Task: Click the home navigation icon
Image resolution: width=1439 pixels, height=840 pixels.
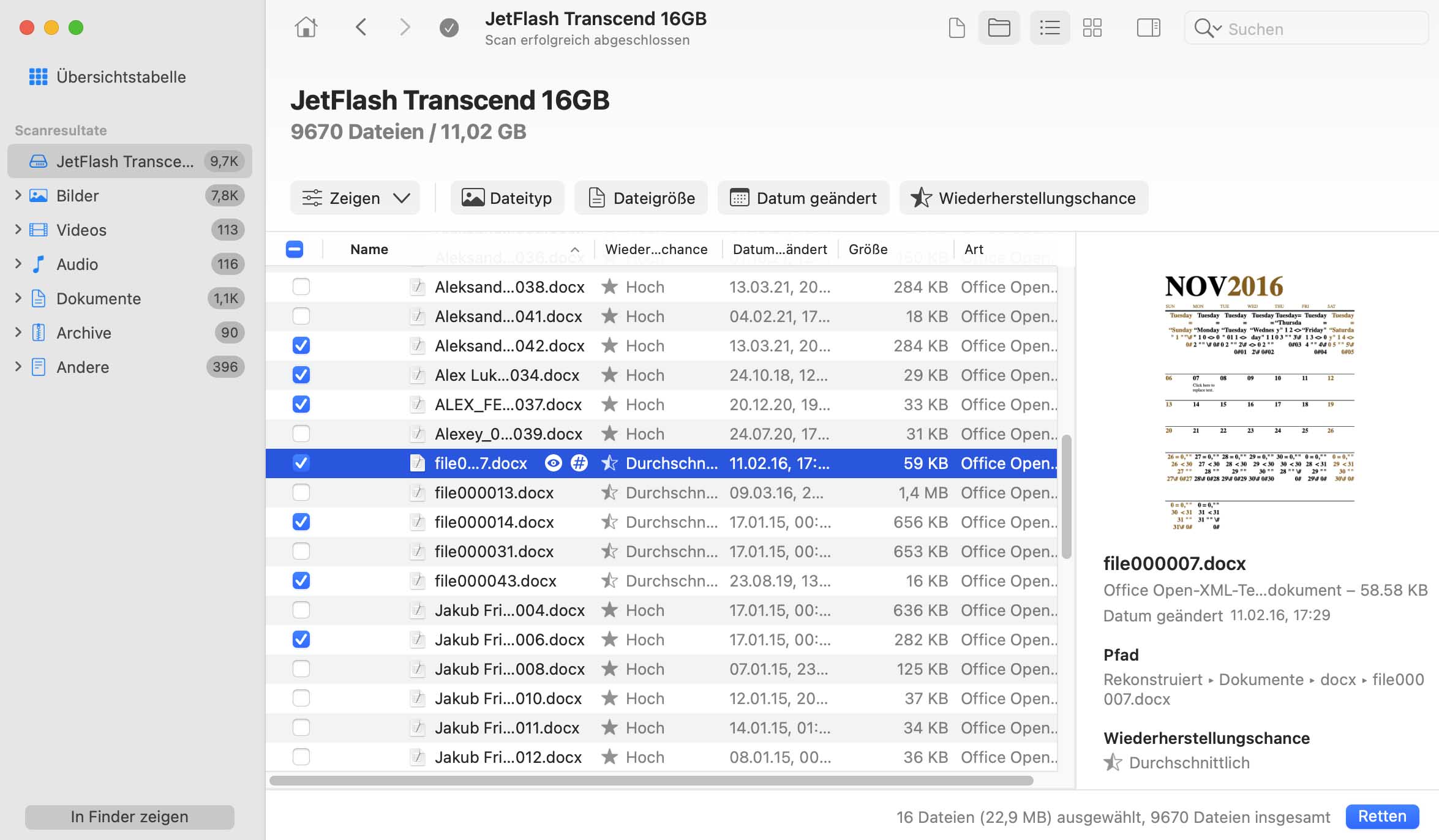Action: pyautogui.click(x=307, y=26)
